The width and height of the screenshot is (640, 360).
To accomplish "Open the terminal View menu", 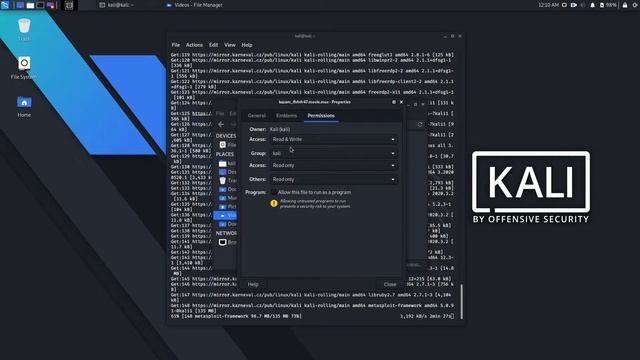I will 230,45.
